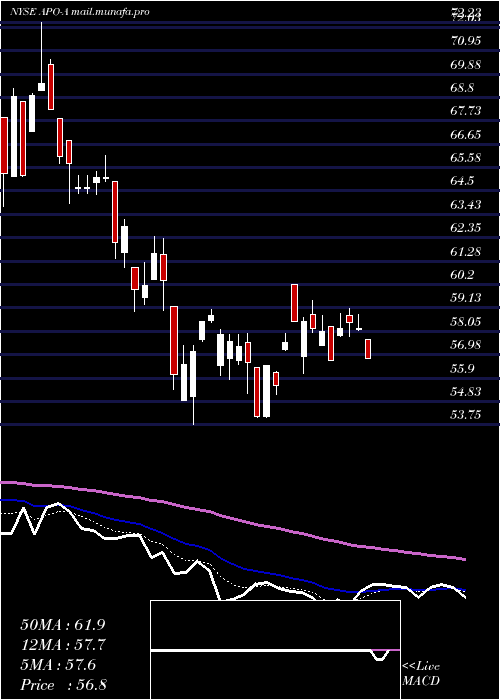The image size is (500, 700).
Task: Click the 50MA : 61.9 readout
Action: click(x=63, y=625)
